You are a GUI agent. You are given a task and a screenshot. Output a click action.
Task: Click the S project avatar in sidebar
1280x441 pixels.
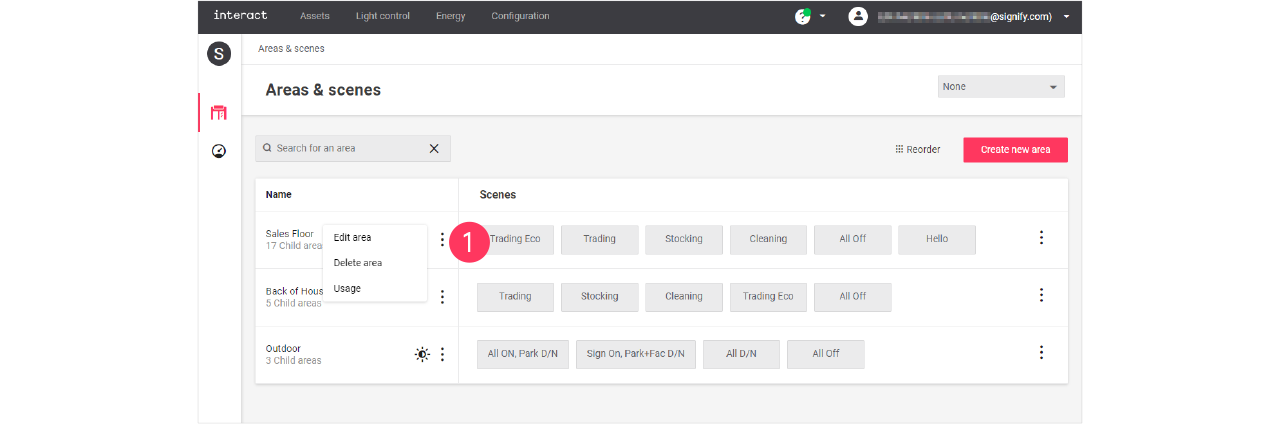click(x=218, y=54)
